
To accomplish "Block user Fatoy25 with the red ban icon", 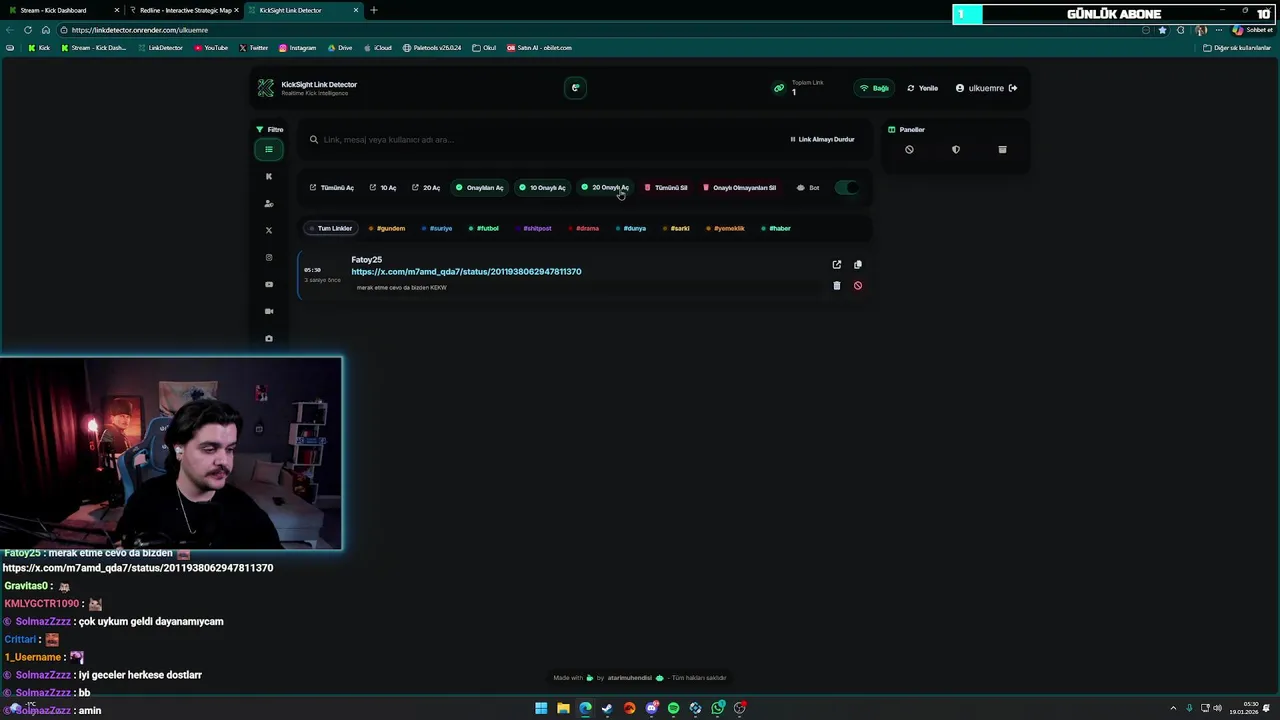I will [857, 286].
